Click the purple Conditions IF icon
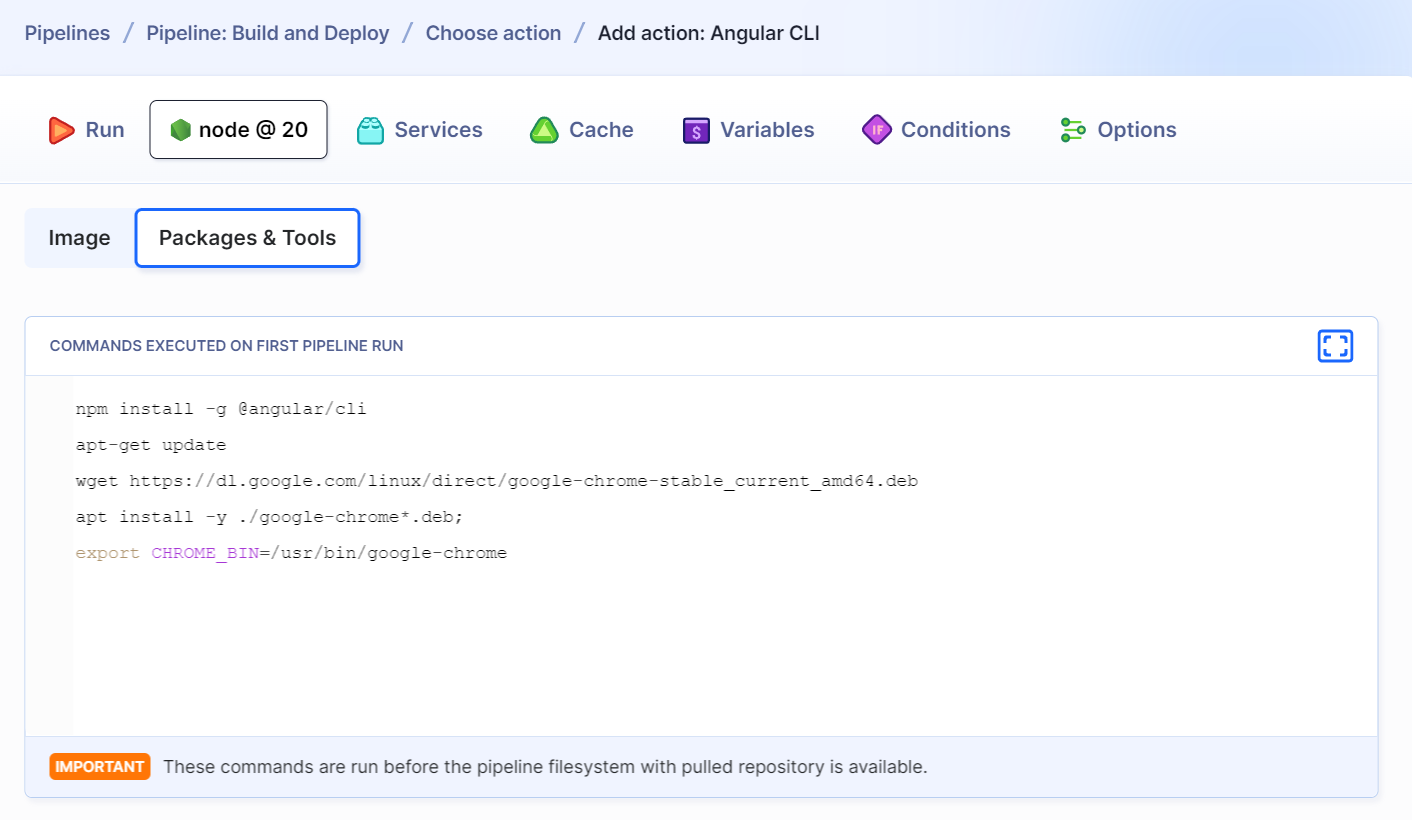The image size is (1412, 820). pyautogui.click(x=877, y=130)
